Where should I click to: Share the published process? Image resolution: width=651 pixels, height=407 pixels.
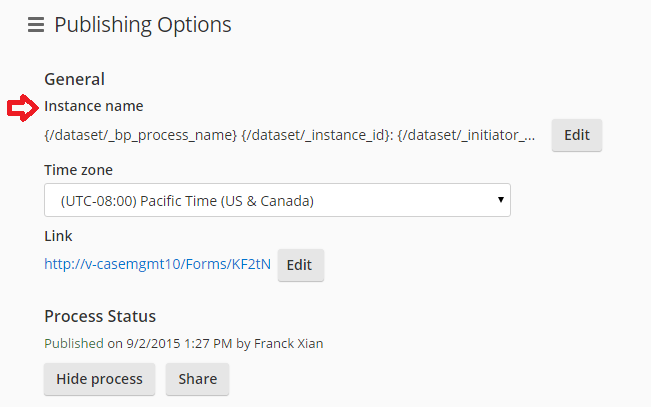pos(197,379)
